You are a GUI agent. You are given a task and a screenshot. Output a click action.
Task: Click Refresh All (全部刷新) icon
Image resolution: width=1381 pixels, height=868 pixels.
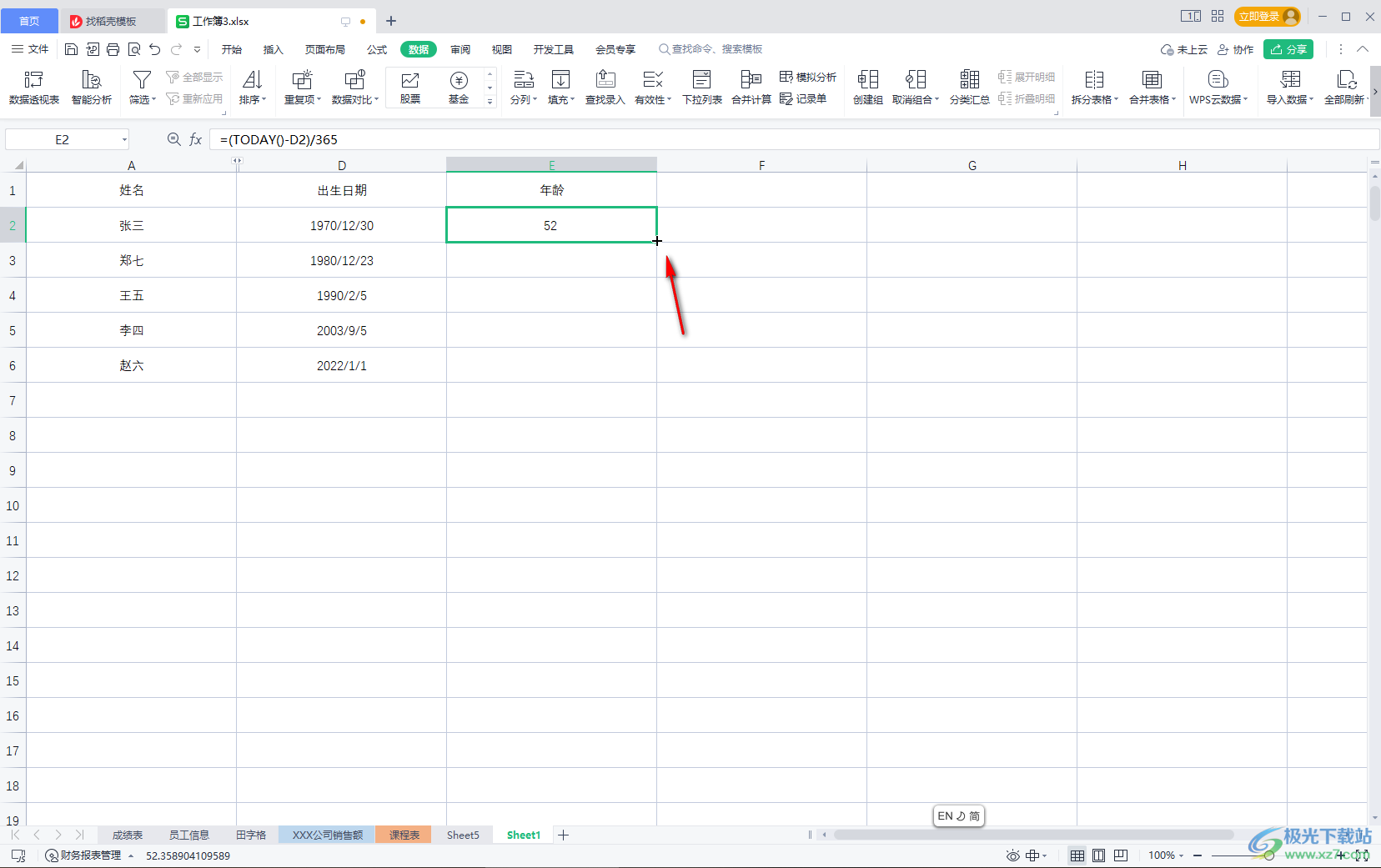click(1347, 80)
